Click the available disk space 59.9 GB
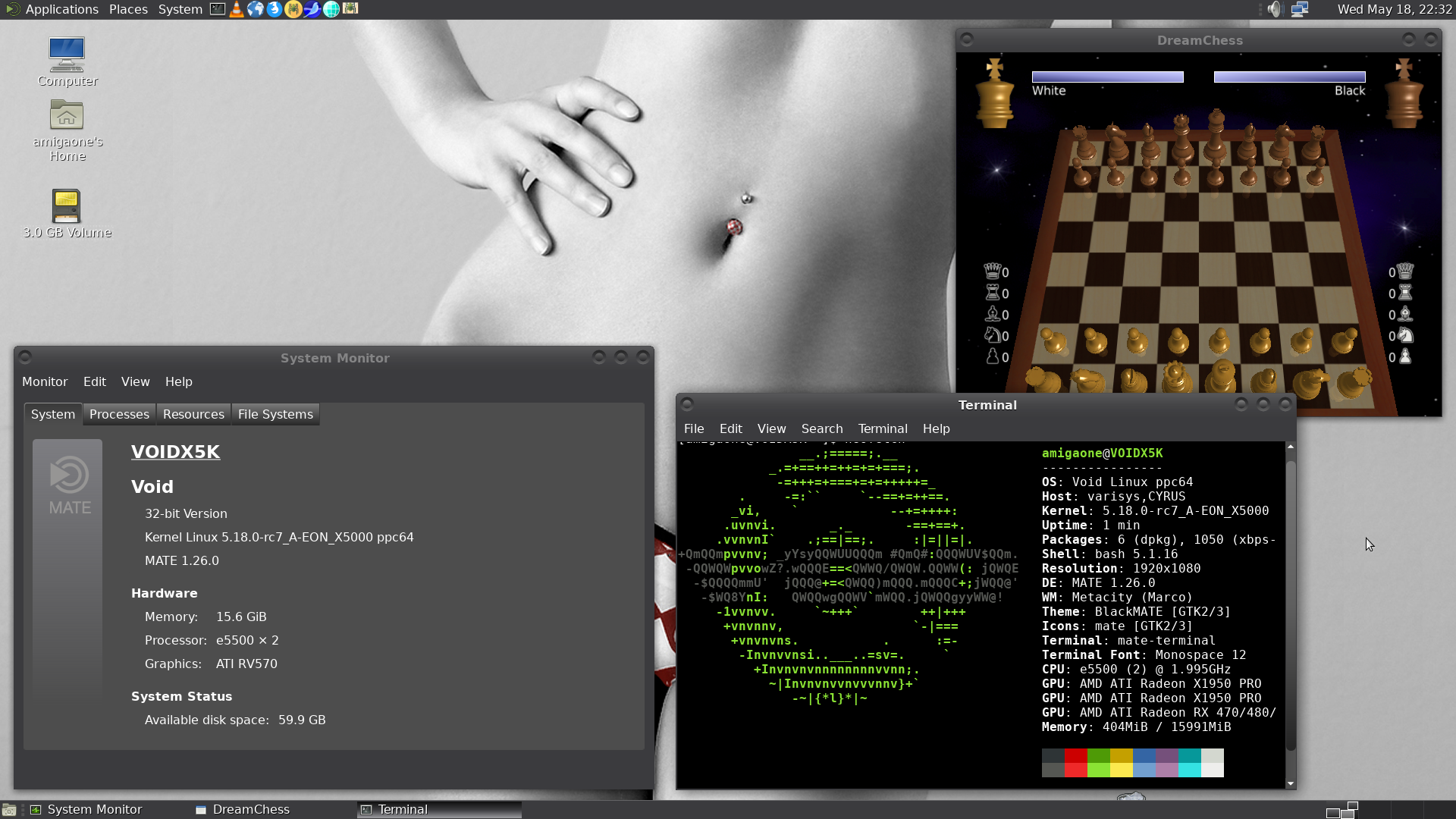Viewport: 1456px width, 819px height. (302, 720)
